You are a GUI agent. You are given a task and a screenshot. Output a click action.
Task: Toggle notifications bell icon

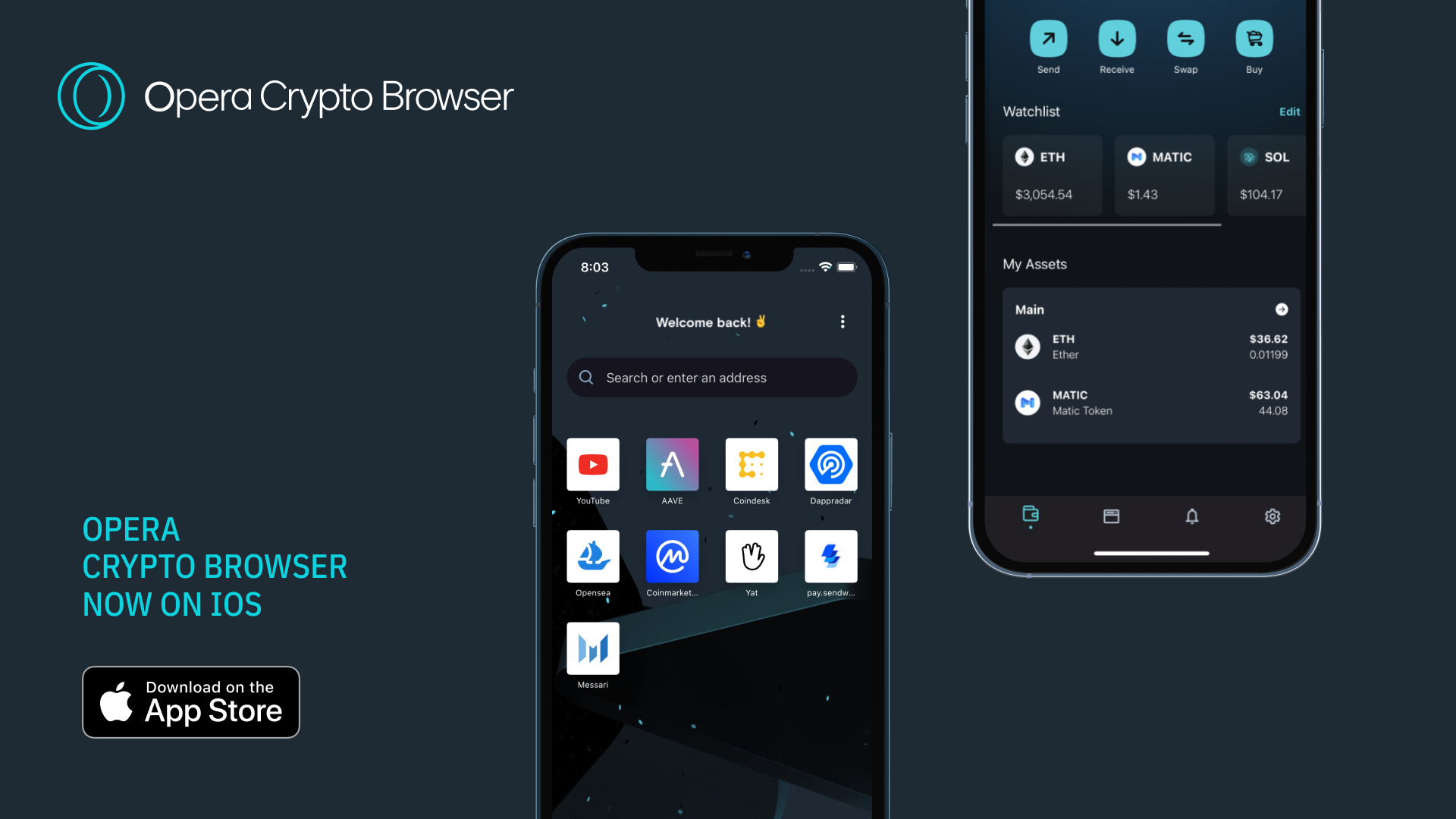pos(1192,516)
